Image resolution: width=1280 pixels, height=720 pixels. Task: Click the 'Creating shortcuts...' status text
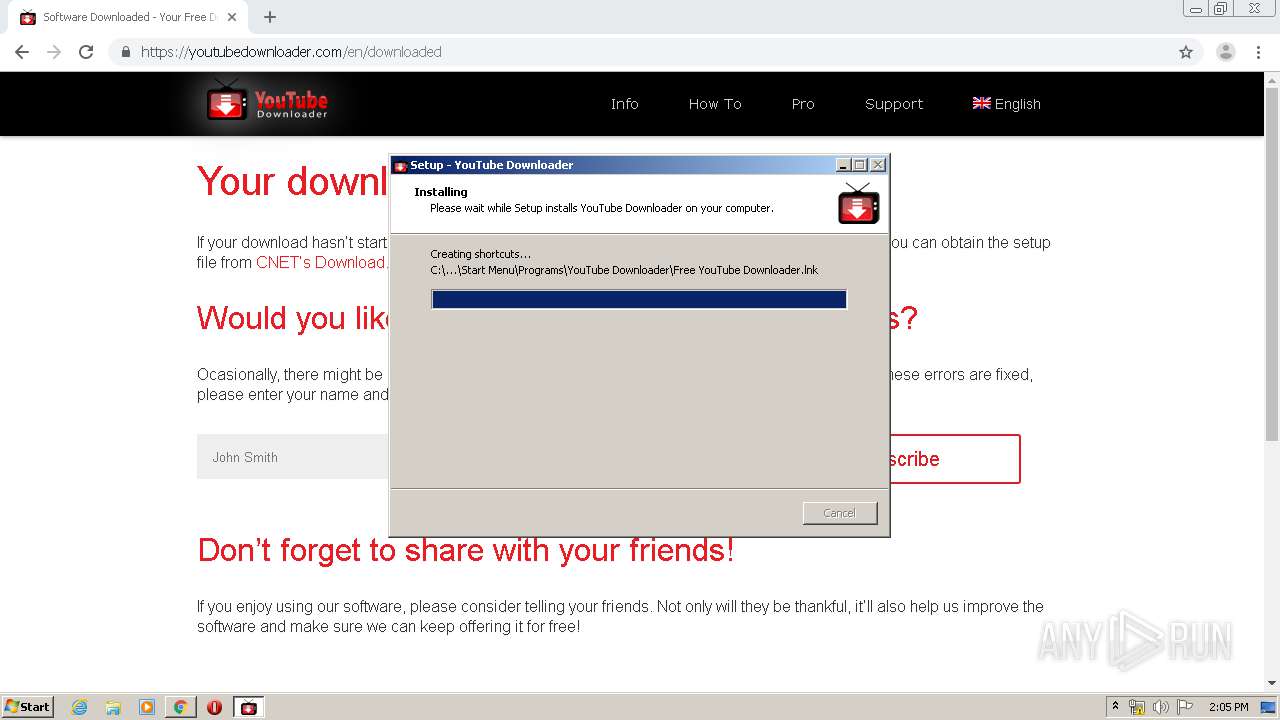(x=481, y=254)
